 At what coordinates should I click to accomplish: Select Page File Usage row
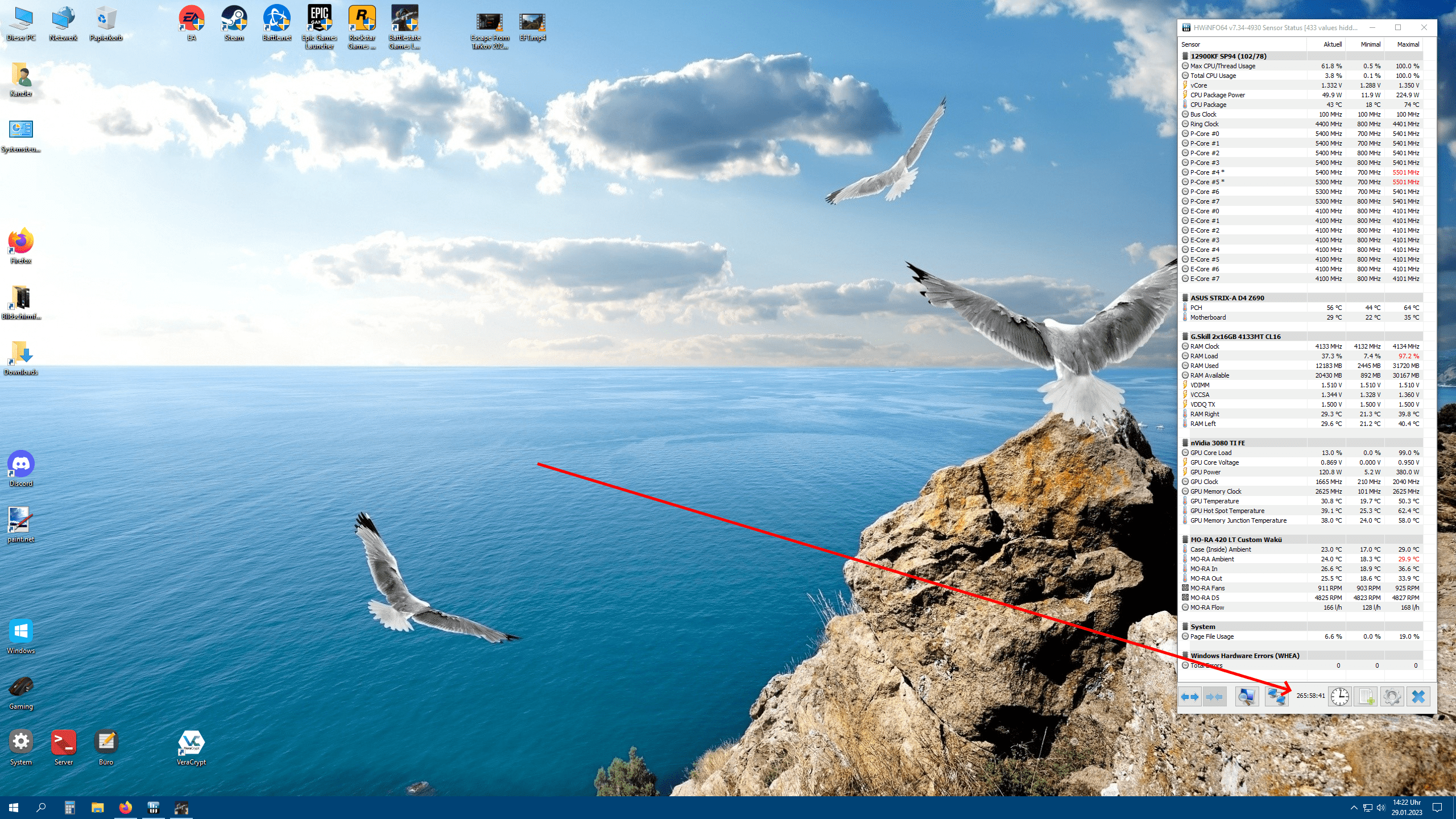tap(1301, 636)
